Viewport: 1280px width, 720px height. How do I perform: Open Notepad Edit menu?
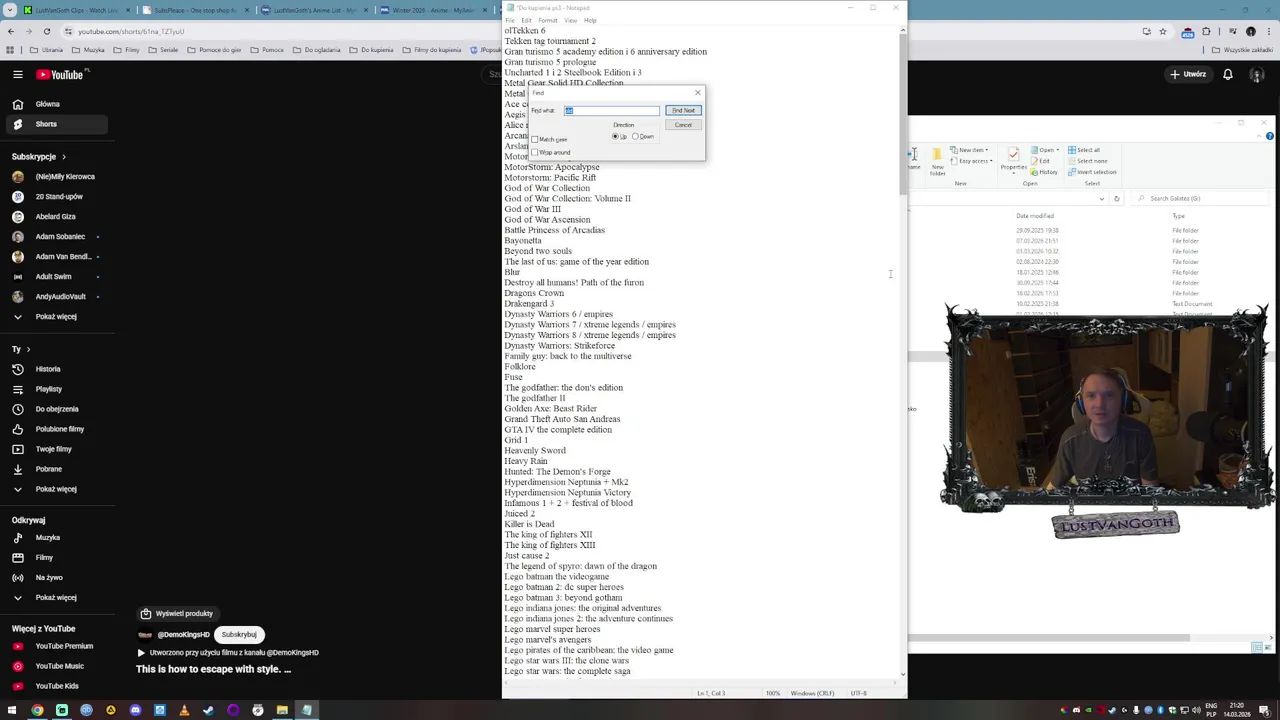tap(526, 20)
